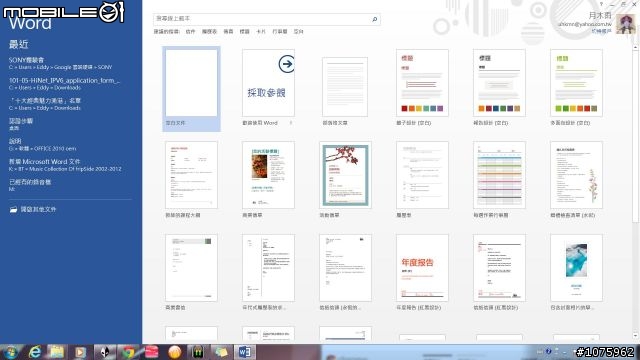Launch Internet Explorer from the taskbar

(34, 352)
